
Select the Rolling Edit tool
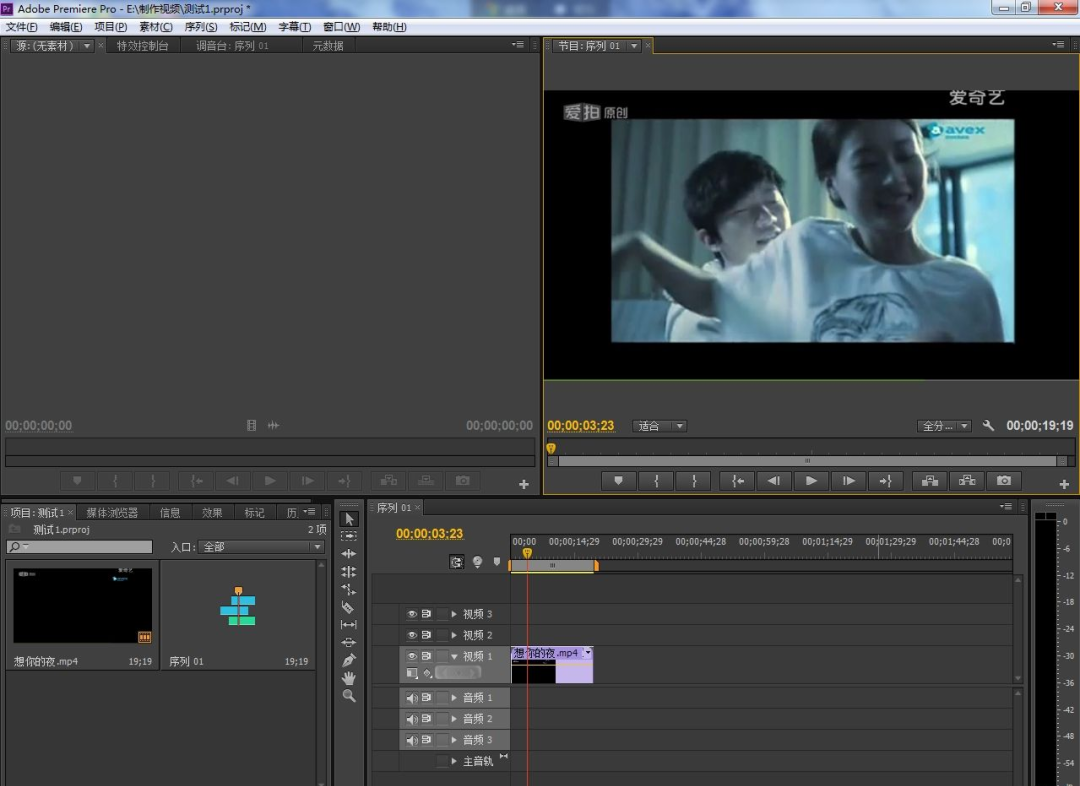coord(349,572)
